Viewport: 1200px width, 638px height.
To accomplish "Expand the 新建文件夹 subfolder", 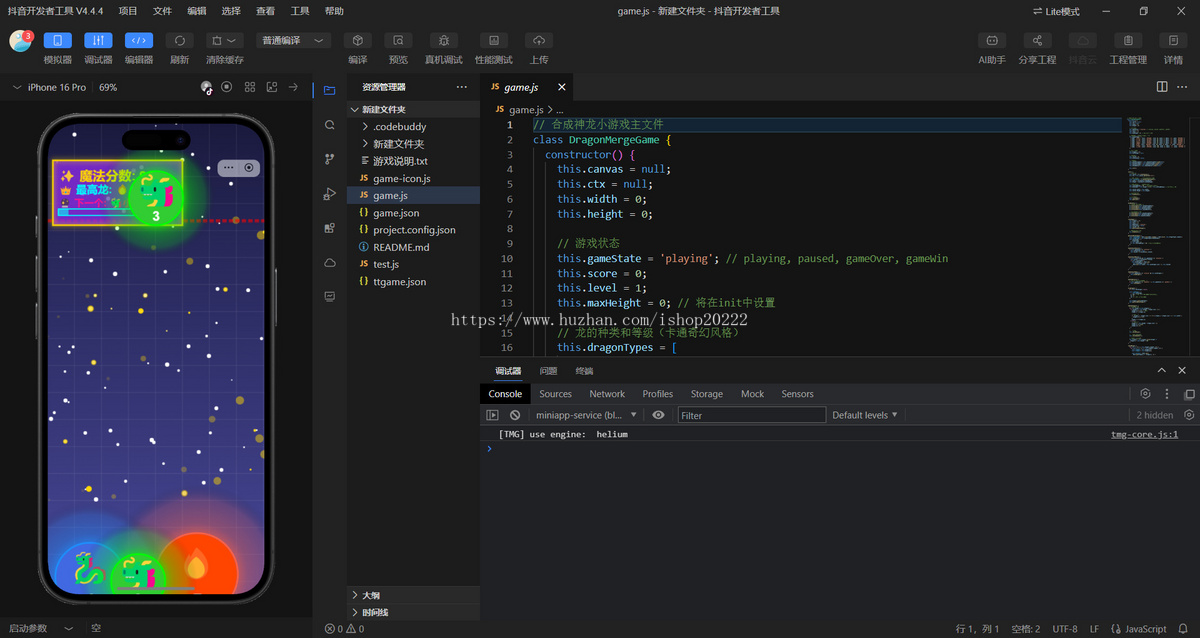I will pyautogui.click(x=413, y=144).
